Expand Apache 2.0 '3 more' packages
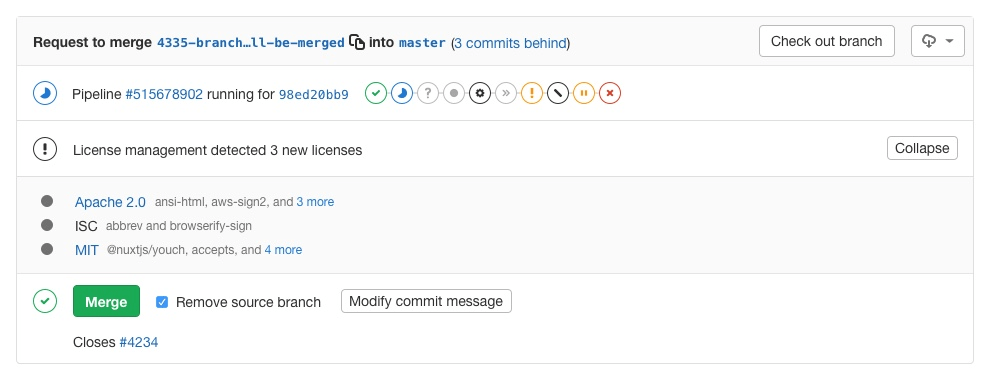The image size is (990, 380). click(x=315, y=202)
